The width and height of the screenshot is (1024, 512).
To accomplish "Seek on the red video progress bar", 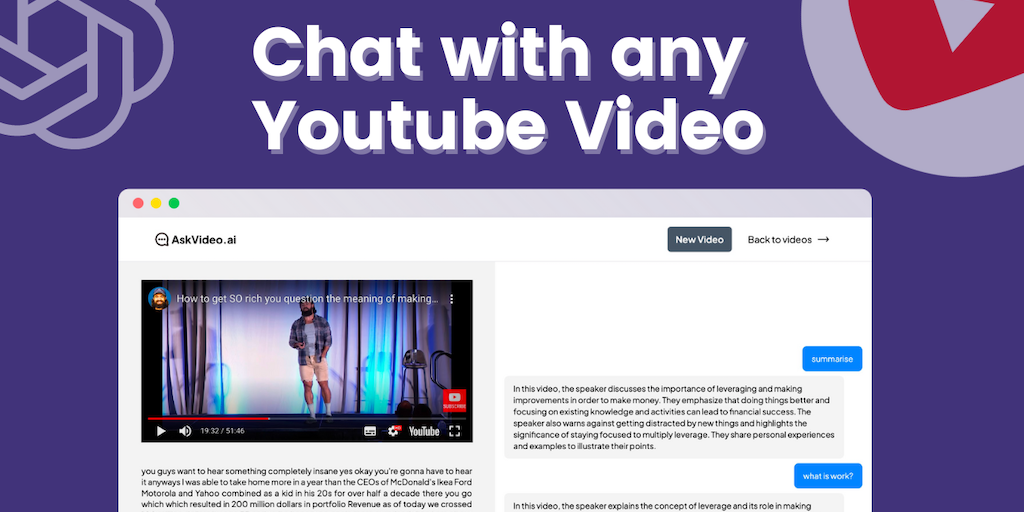I will (x=307, y=419).
